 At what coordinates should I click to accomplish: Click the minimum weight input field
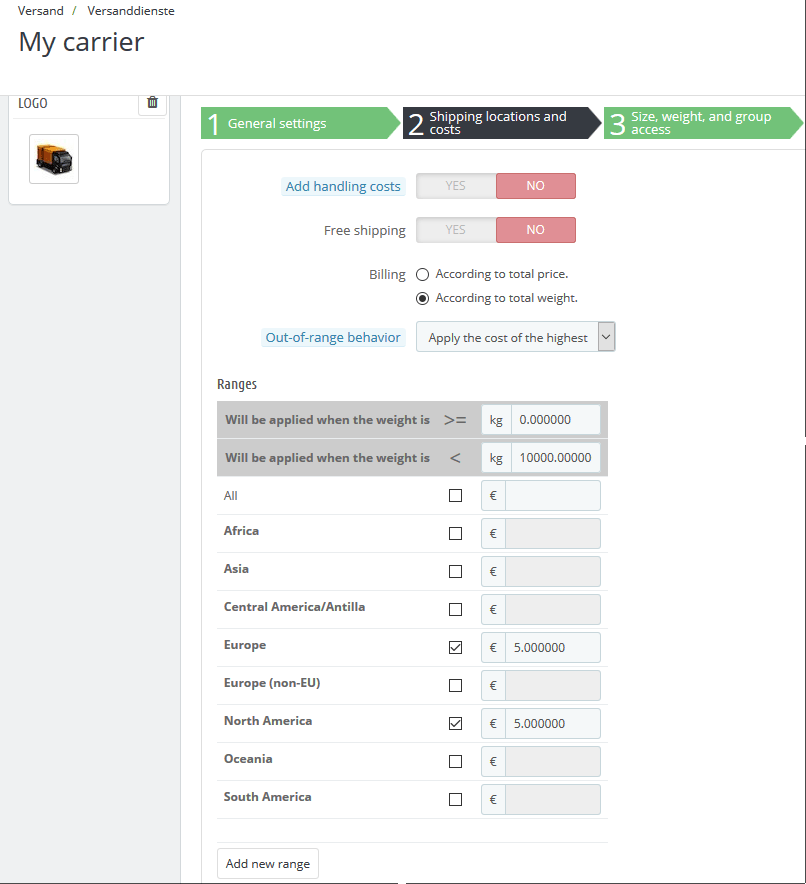tap(555, 419)
